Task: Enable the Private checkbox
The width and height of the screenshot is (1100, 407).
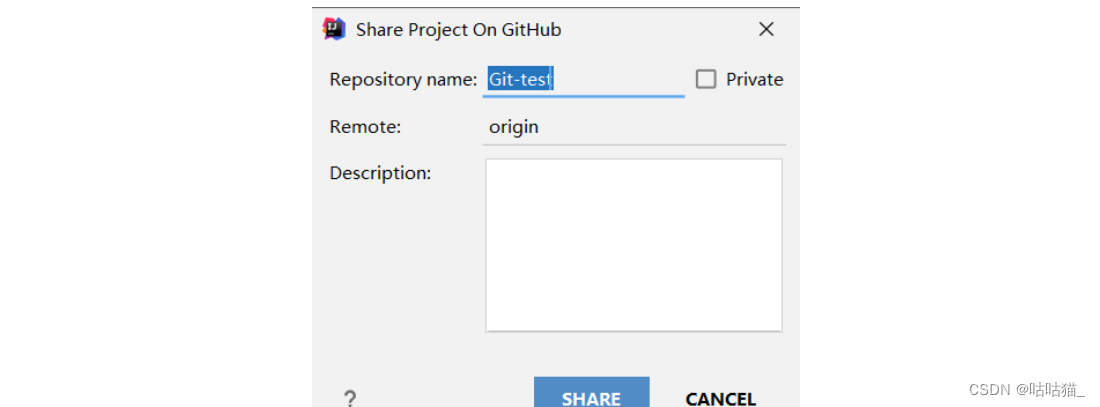Action: (706, 79)
